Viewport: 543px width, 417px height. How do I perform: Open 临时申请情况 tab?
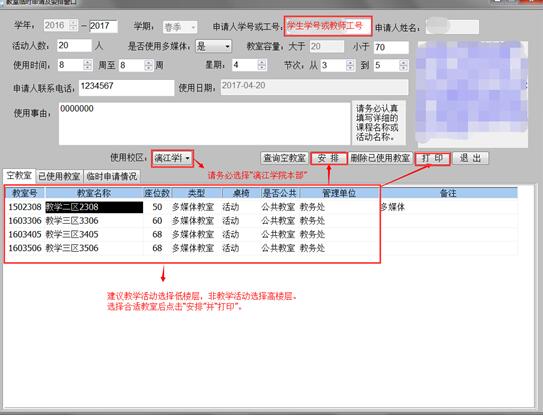click(112, 176)
